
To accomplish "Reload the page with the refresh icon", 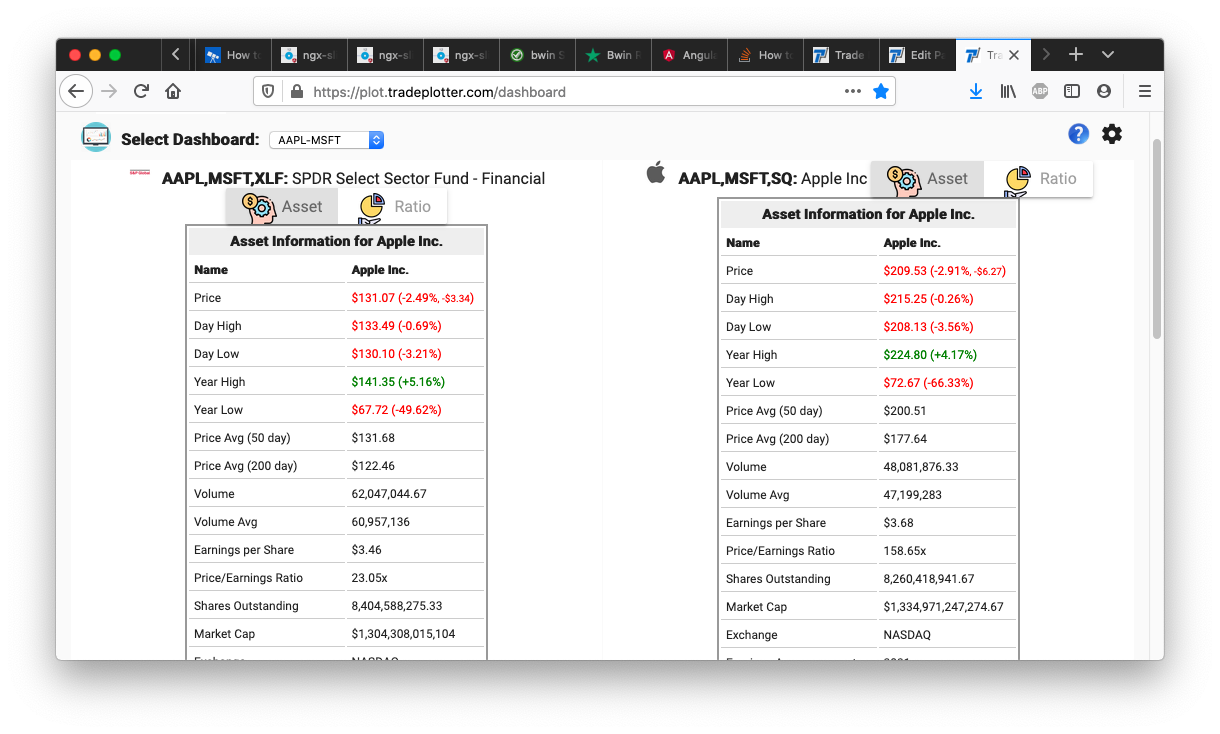I will pyautogui.click(x=141, y=91).
